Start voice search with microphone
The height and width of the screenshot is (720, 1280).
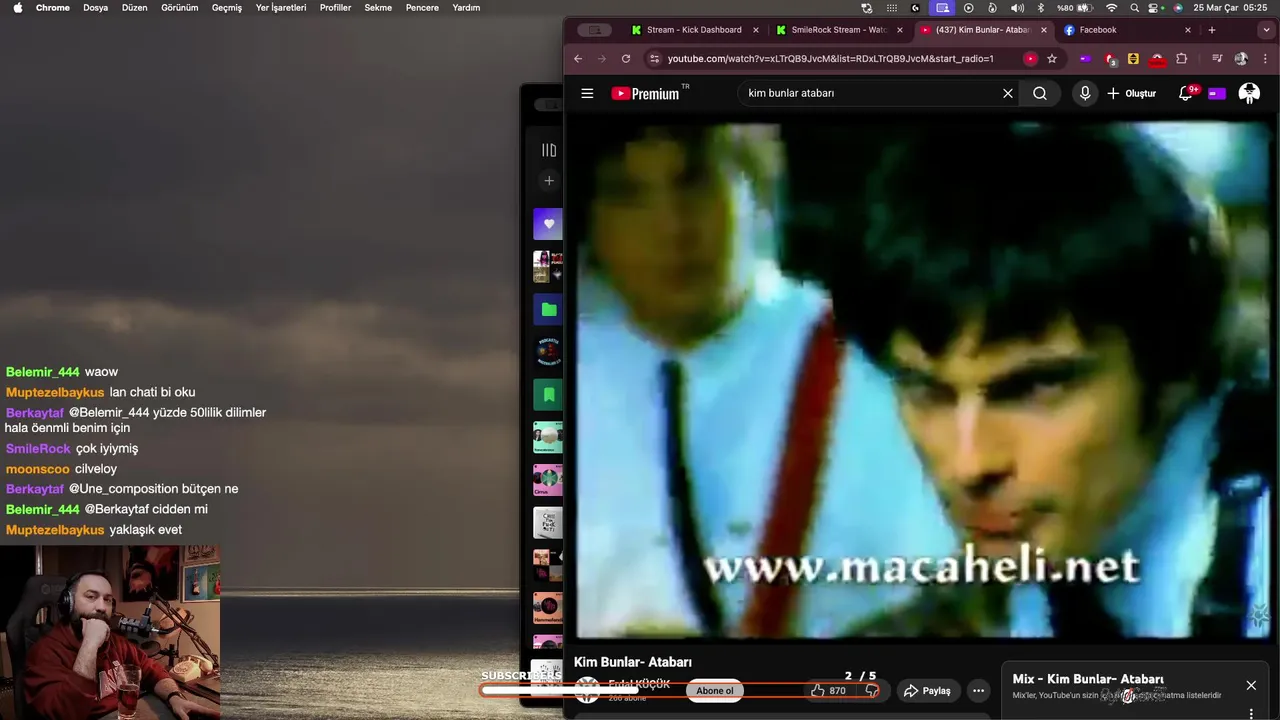click(1085, 93)
